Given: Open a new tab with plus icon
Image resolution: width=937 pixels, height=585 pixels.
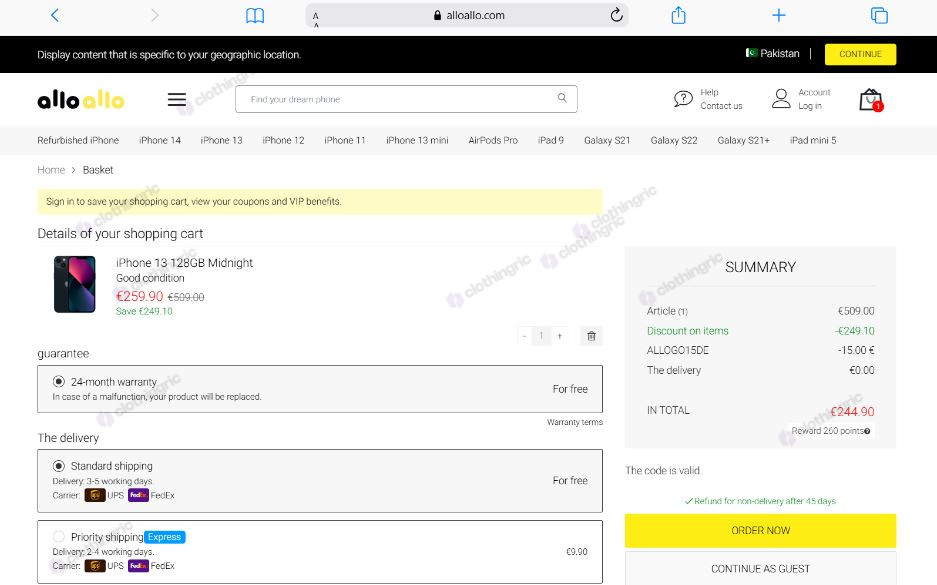Looking at the screenshot, I should click(779, 15).
